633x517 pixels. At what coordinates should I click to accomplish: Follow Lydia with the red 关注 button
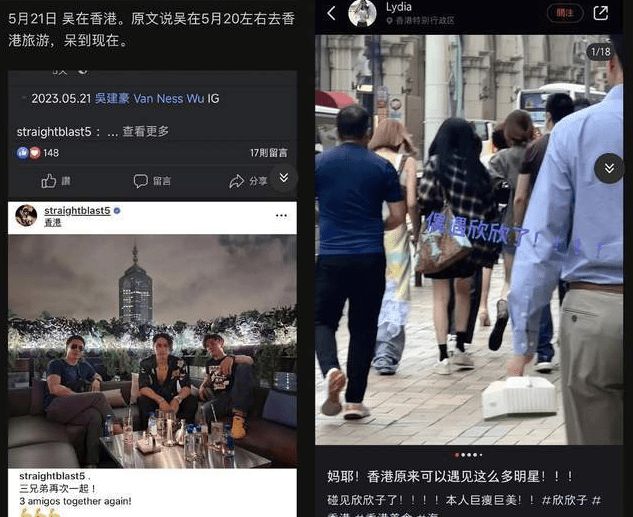coord(565,13)
